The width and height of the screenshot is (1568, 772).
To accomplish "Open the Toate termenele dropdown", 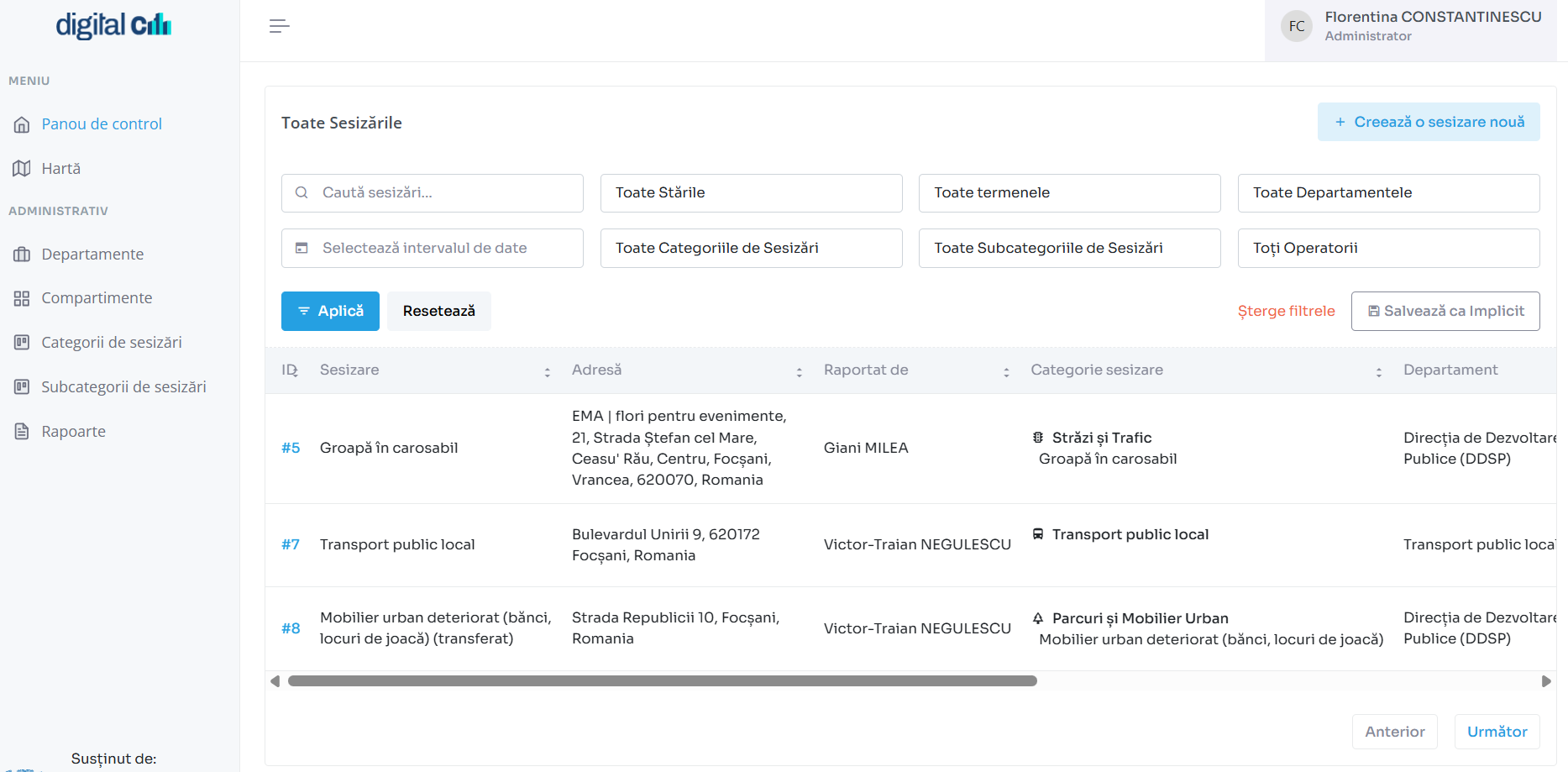I will click(x=1069, y=193).
